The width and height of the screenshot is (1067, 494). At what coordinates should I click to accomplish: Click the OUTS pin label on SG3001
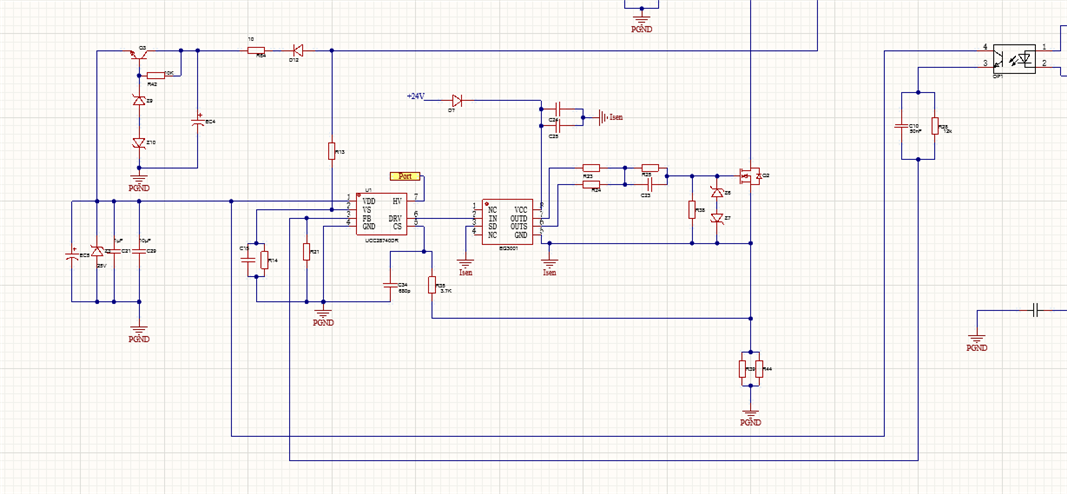pyautogui.click(x=519, y=227)
